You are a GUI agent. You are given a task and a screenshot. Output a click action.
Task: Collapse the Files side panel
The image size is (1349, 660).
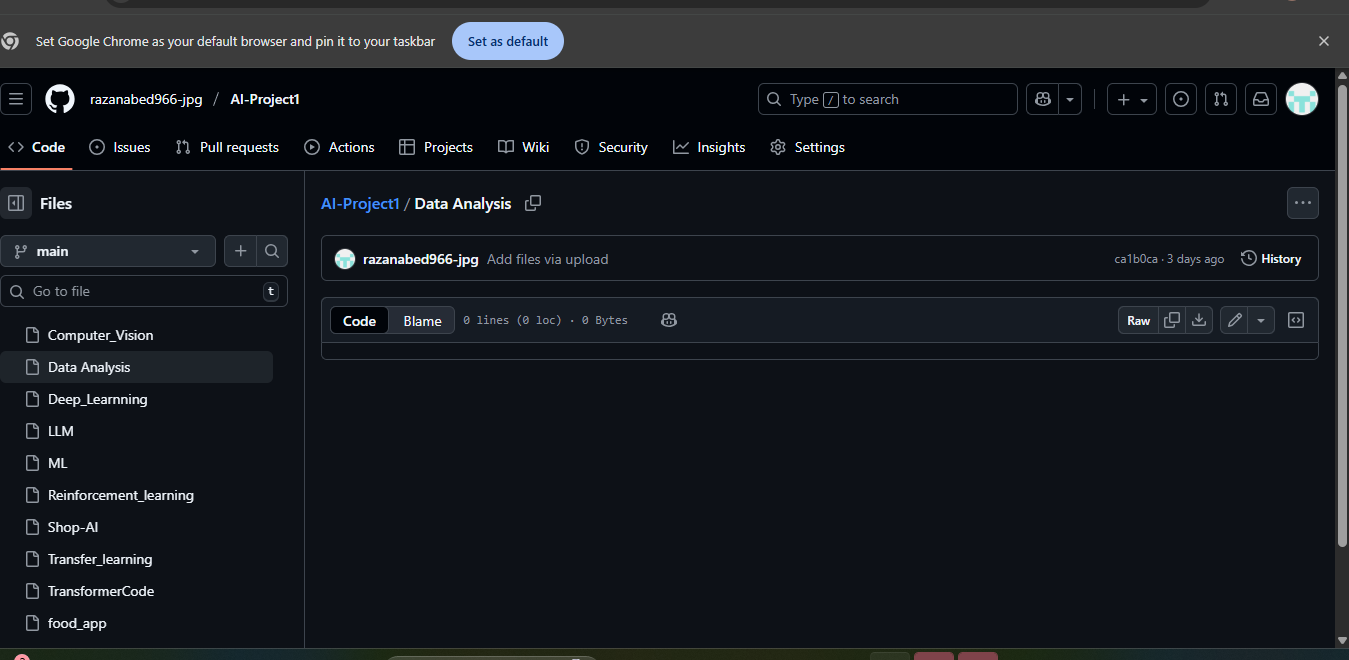16,203
